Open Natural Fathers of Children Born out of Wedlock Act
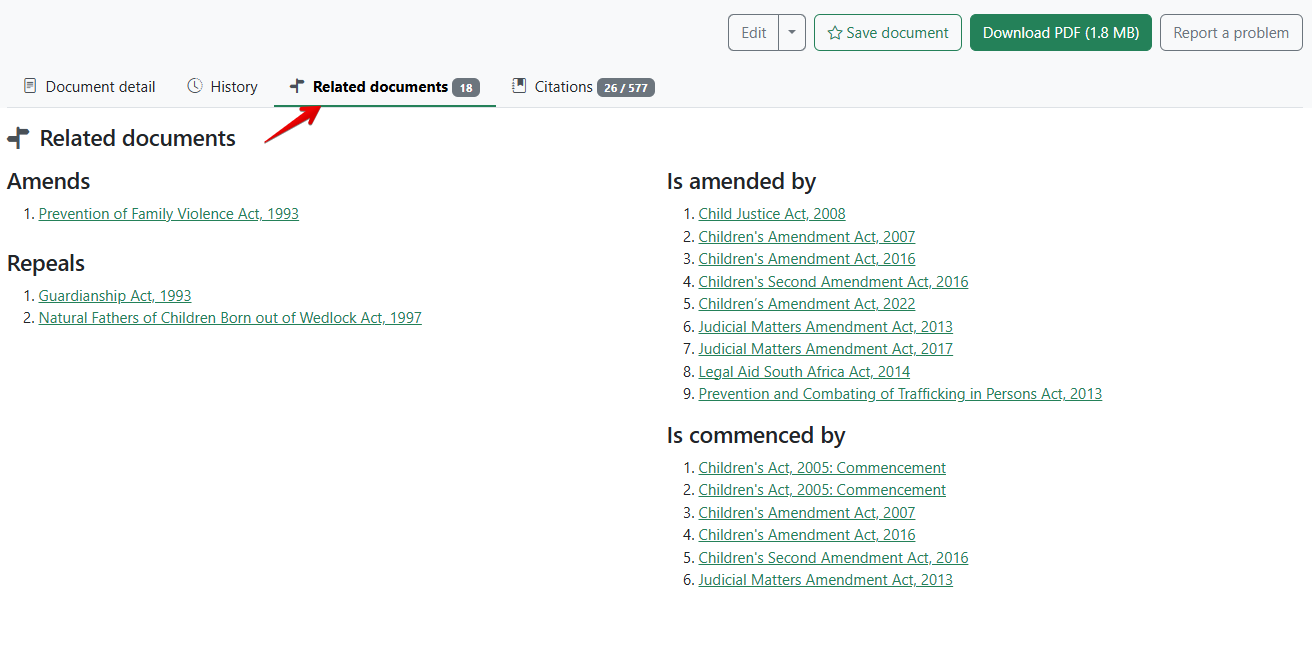This screenshot has height=647, width=1312. (230, 318)
